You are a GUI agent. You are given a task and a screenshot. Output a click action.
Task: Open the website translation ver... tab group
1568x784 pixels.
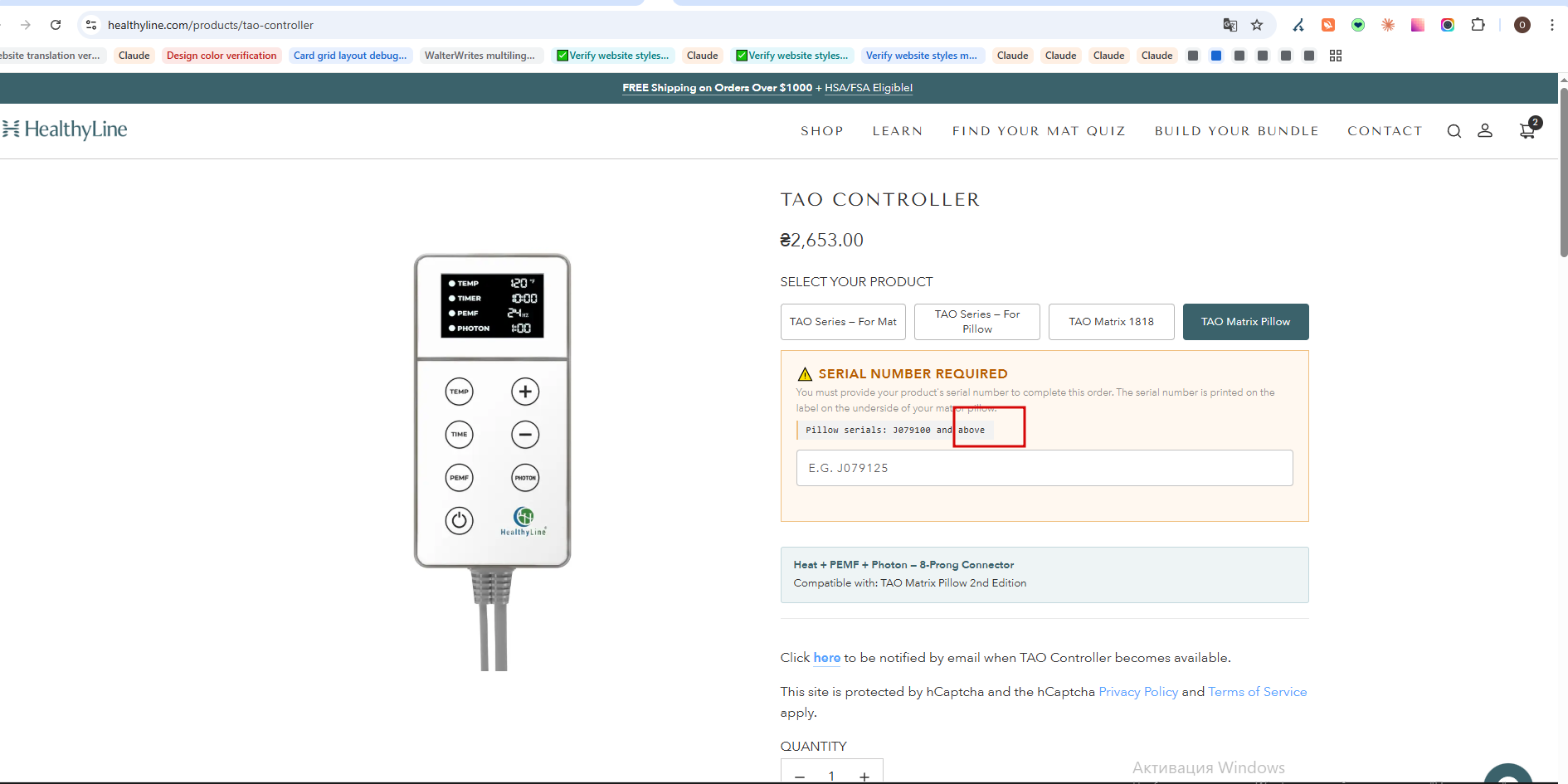pos(51,56)
